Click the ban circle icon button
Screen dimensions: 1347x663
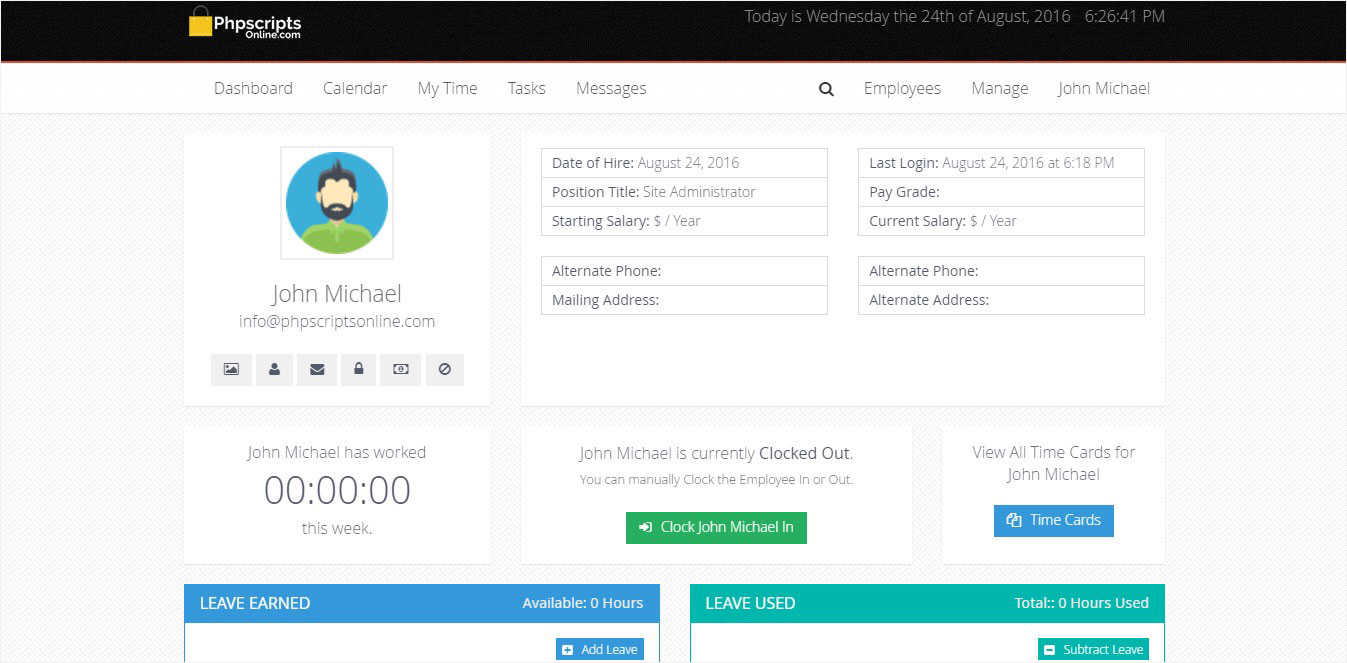click(x=445, y=369)
